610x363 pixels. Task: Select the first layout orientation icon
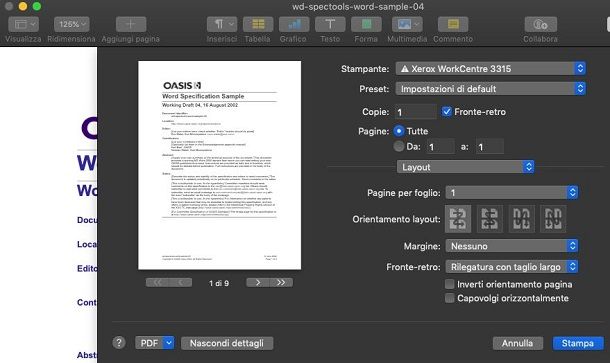[x=458, y=219]
